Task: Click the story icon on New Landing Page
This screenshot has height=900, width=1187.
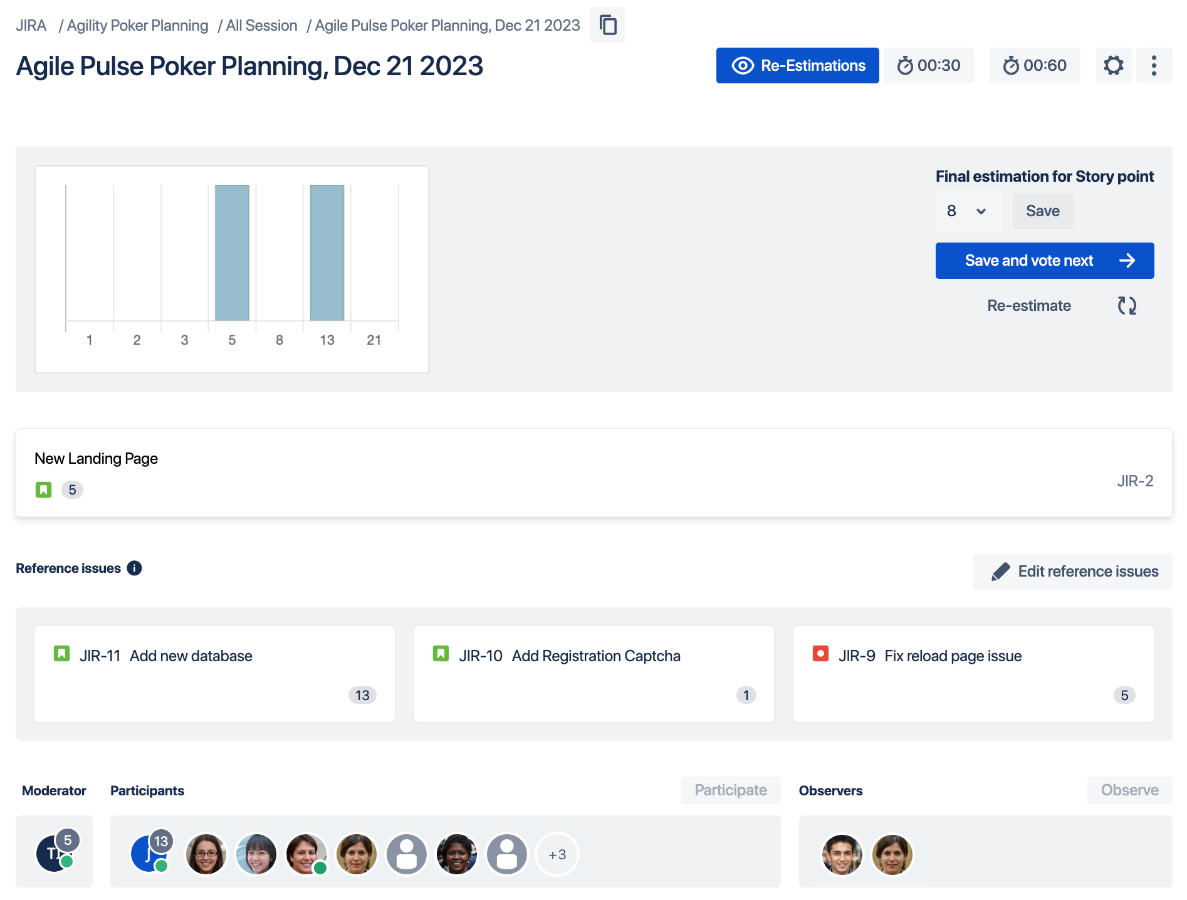Action: [x=44, y=490]
